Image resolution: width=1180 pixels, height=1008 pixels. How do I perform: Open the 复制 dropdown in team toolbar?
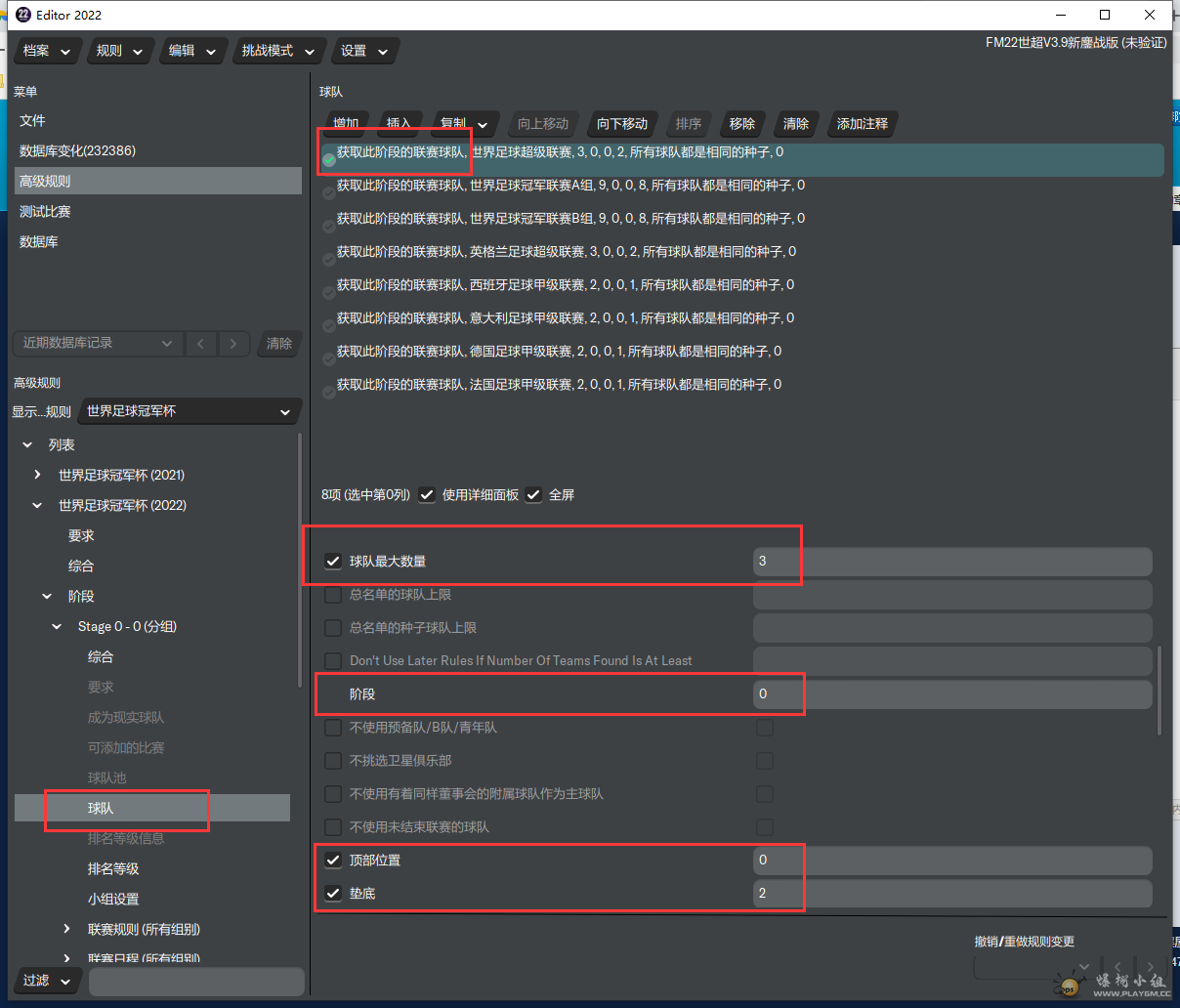[x=464, y=124]
